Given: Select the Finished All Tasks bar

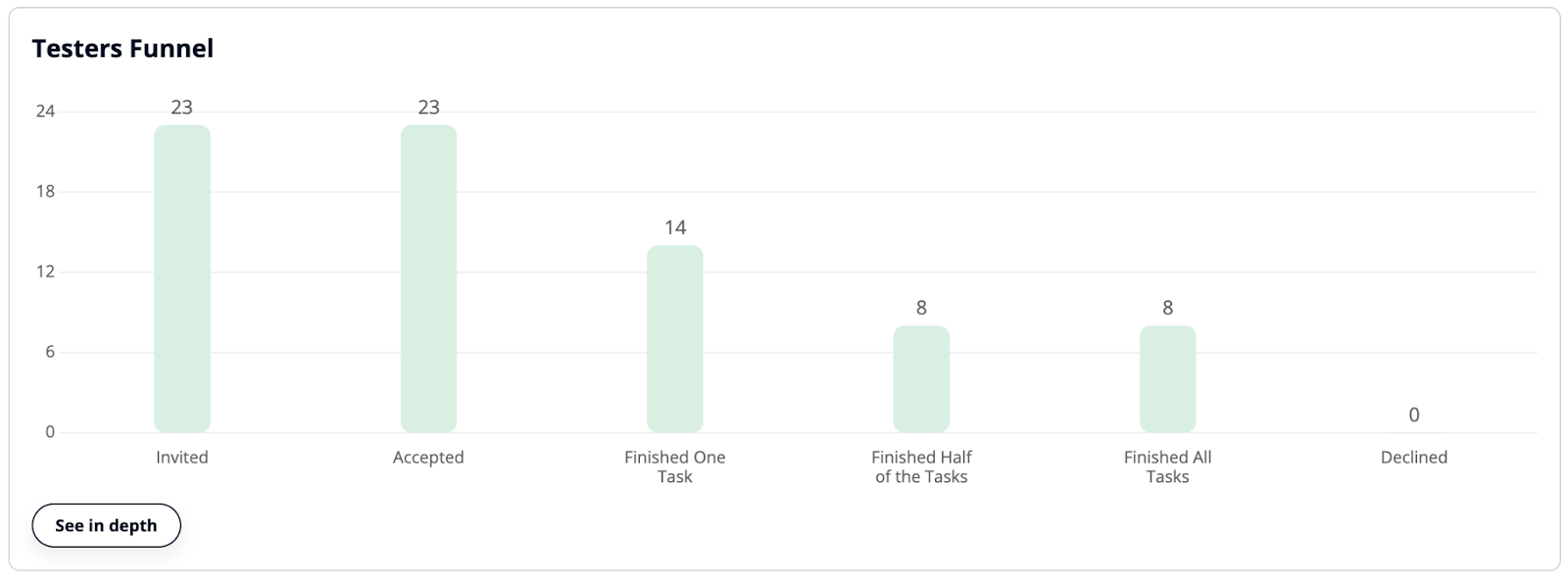Looking at the screenshot, I should pos(1167,379).
